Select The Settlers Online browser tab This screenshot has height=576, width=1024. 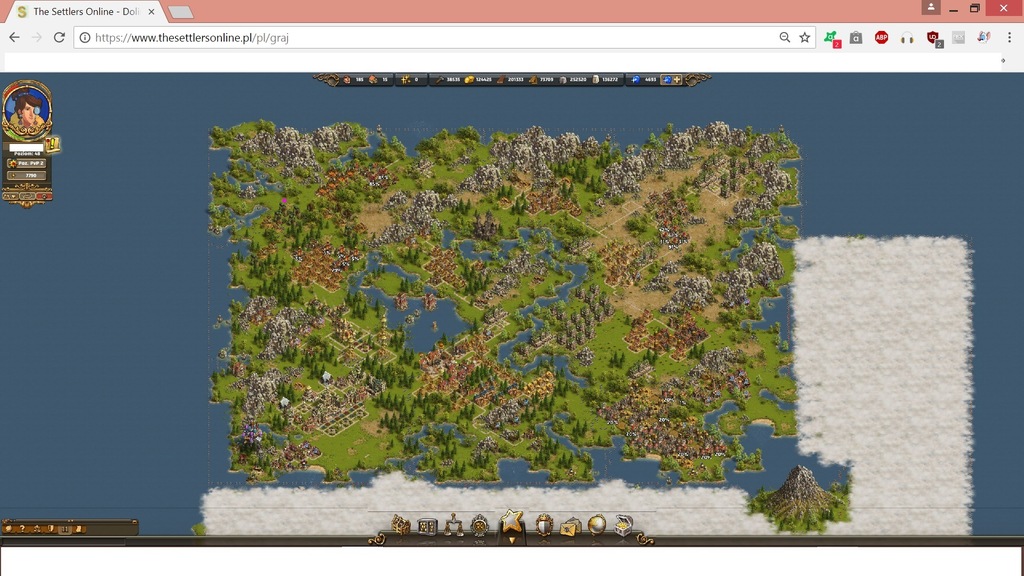88,12
